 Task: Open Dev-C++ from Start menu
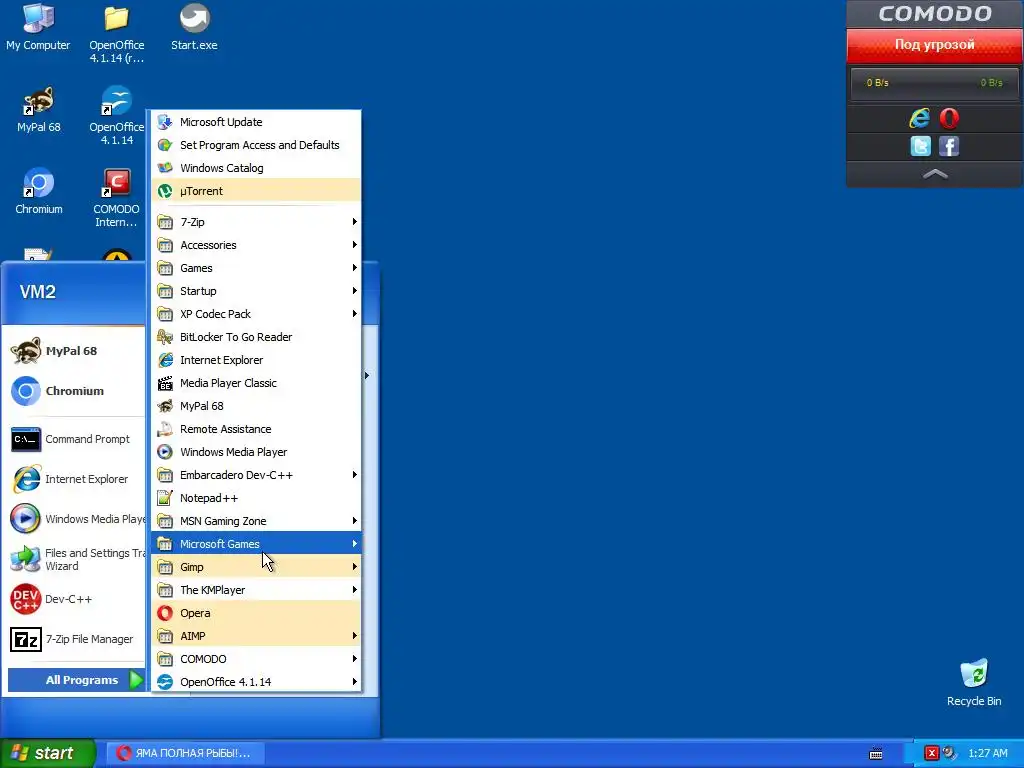click(x=76, y=600)
